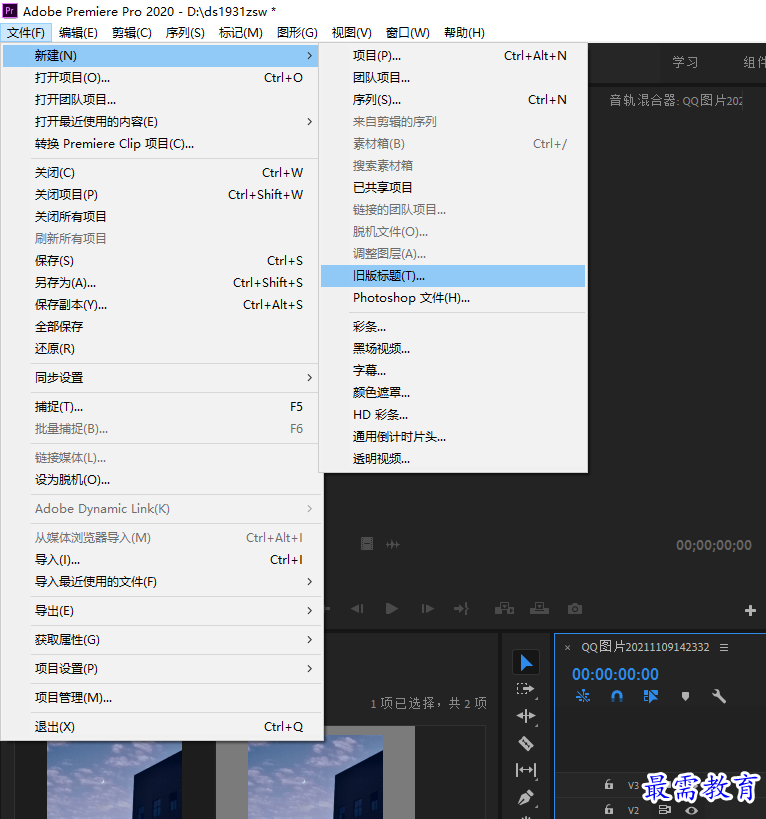Click 导入(I)... in the File menu
The height and width of the screenshot is (819, 766).
[160, 559]
